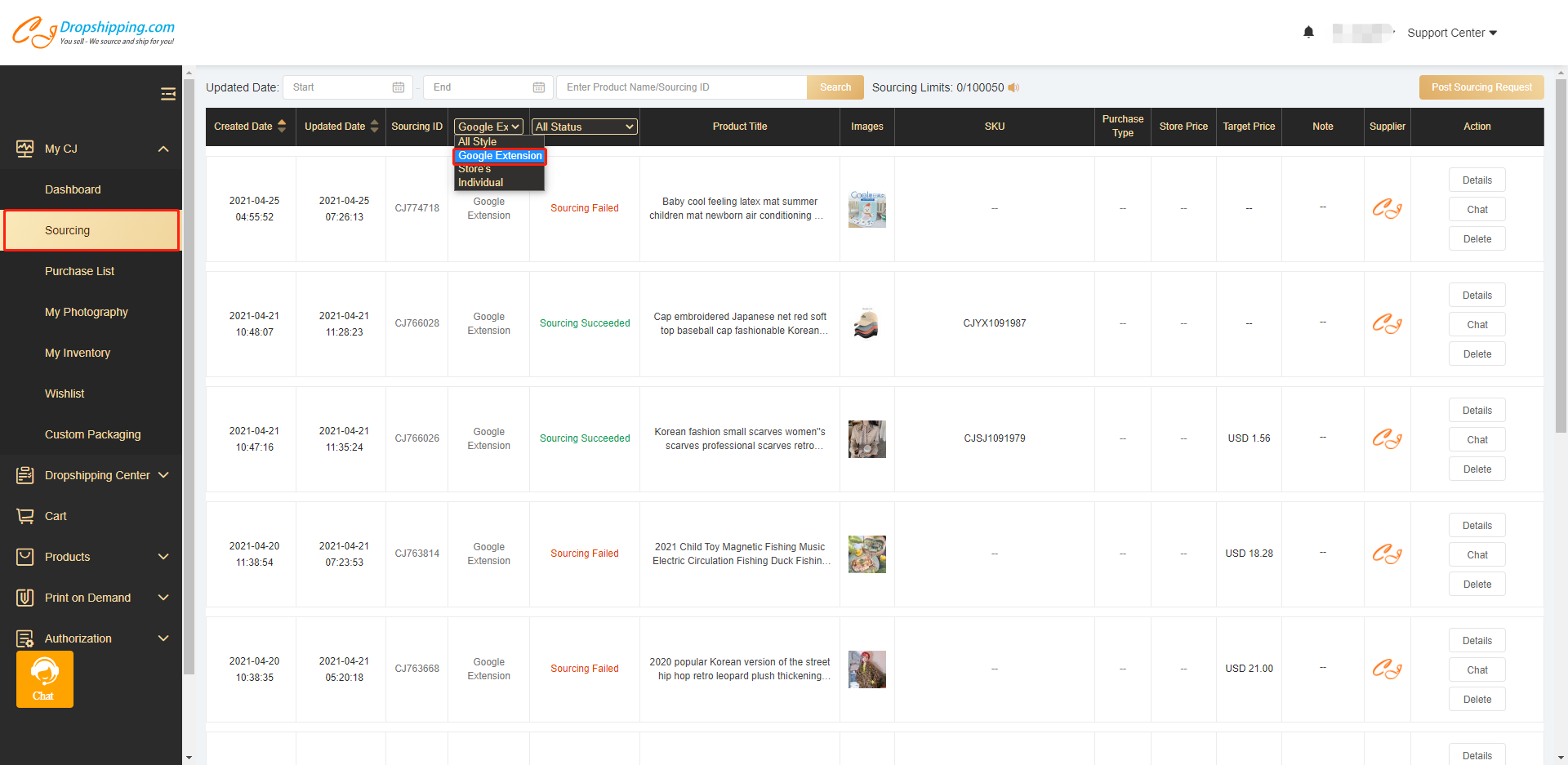Sort by Created Date column arrows
This screenshot has height=765, width=1568.
[282, 126]
